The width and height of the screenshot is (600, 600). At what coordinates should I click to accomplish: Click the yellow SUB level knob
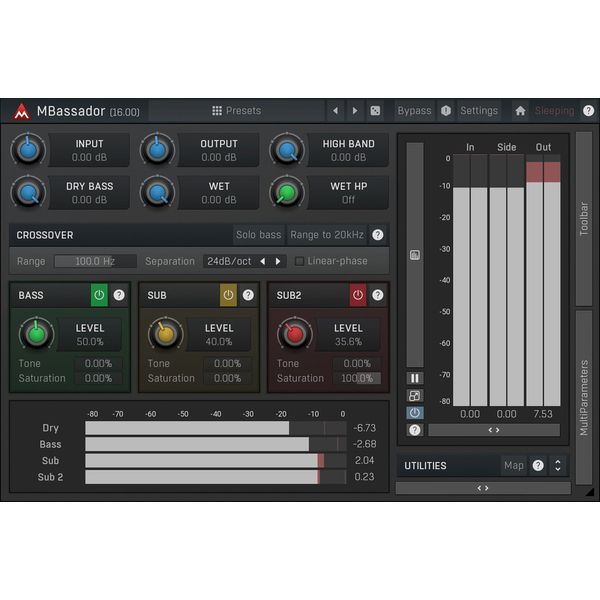tap(166, 334)
